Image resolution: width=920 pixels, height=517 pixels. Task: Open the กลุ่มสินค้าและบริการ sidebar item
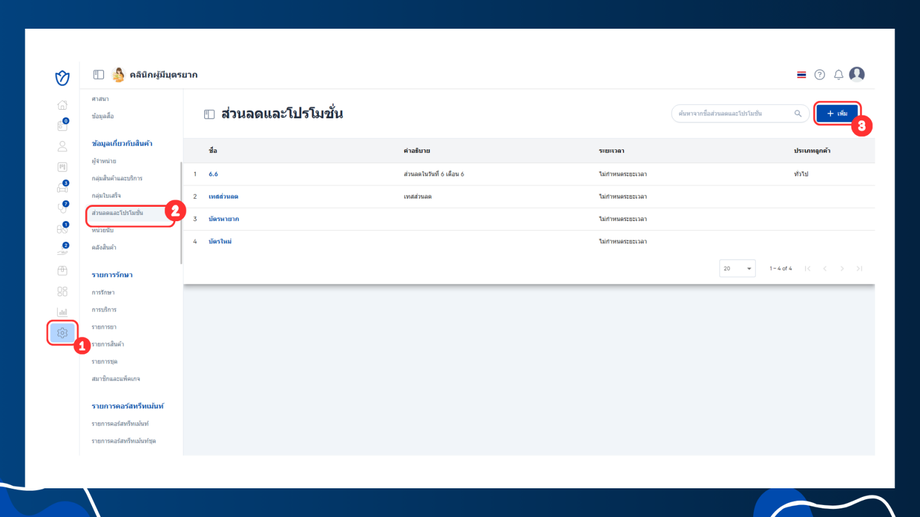pos(117,178)
